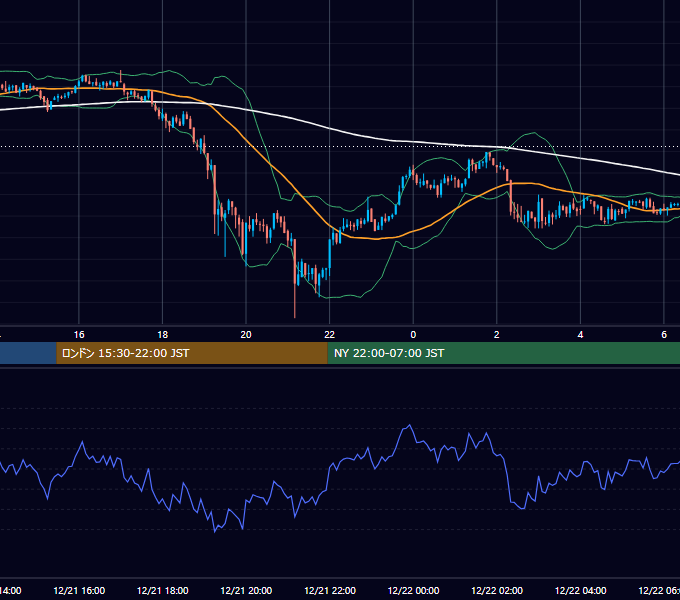Viewport: 680px width, 600px height.
Task: Click the 12/21 16:00 date label
Action: click(79, 590)
